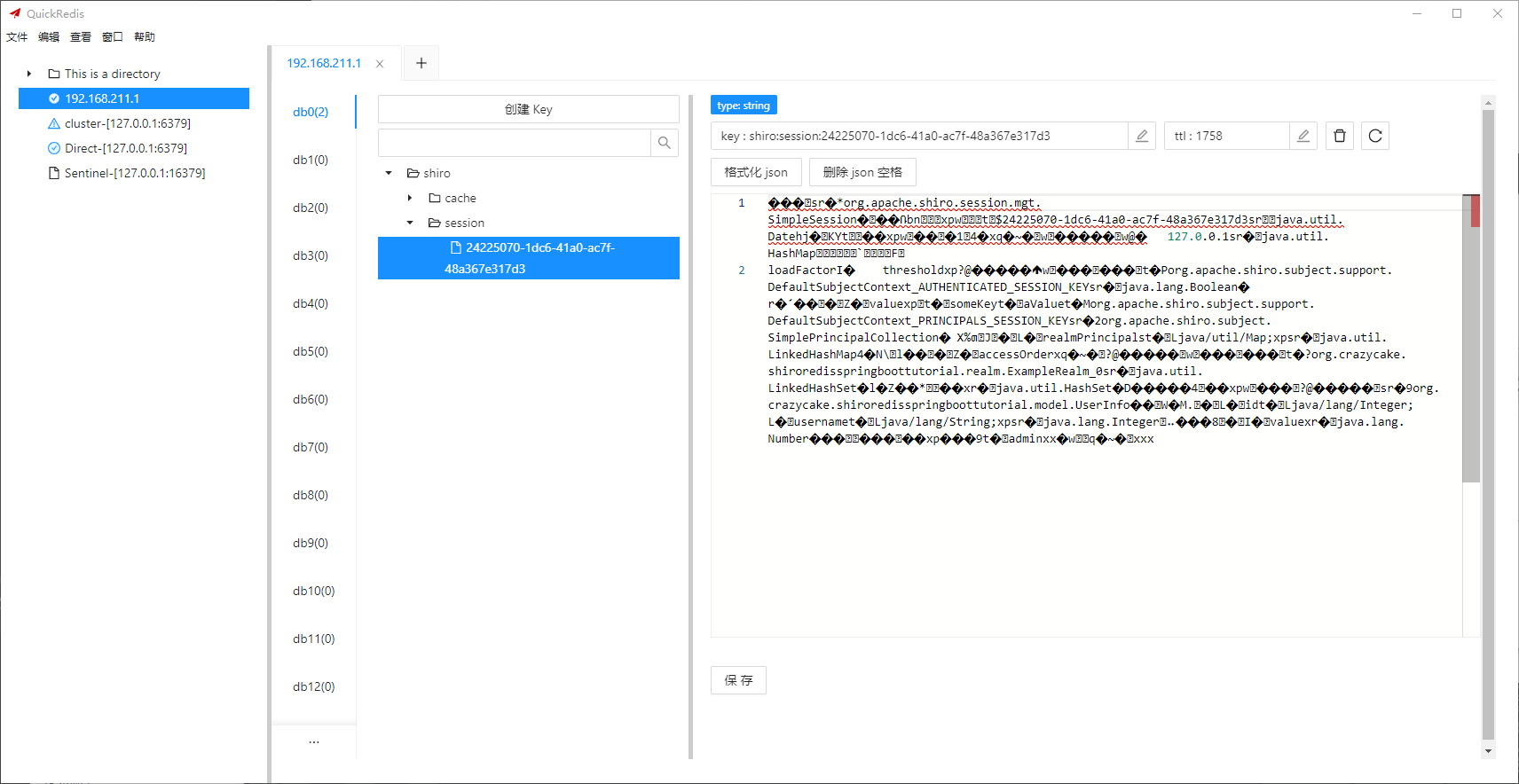
Task: Select cluster-[127.0.0.1:6379] connection
Action: [127, 123]
